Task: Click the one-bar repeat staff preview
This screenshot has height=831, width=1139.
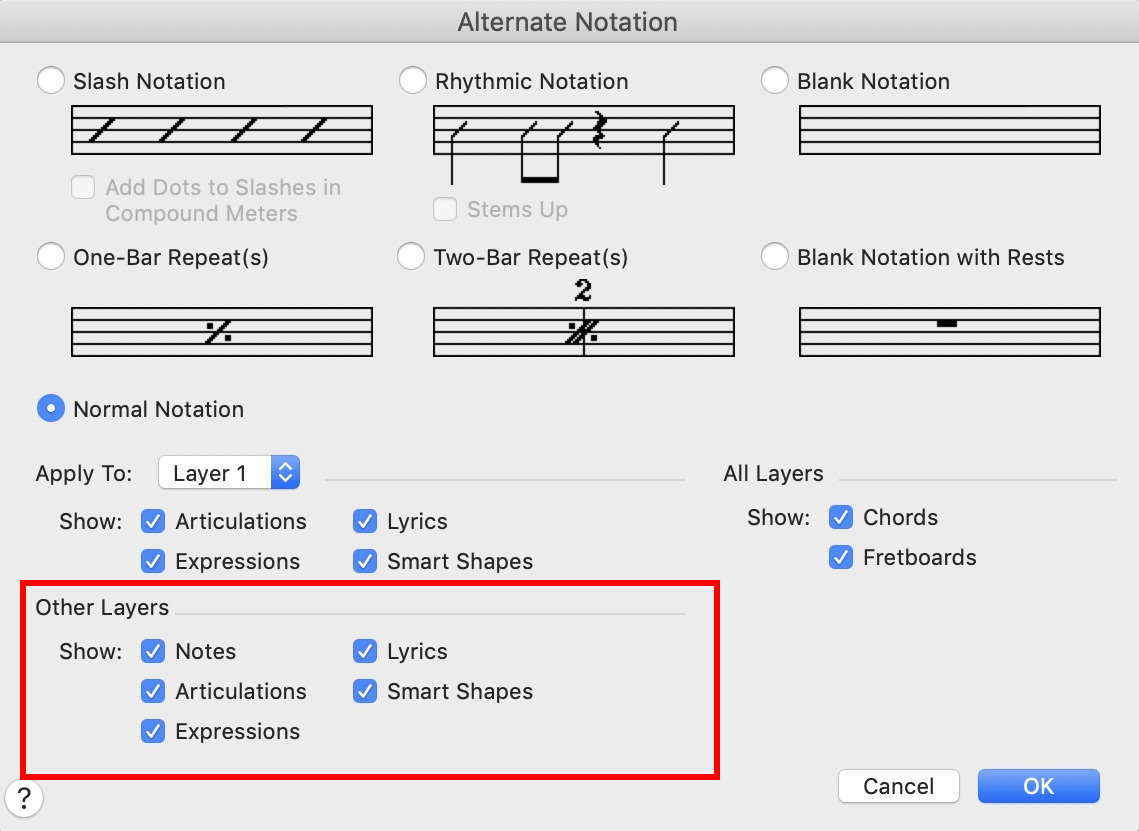Action: click(222, 332)
